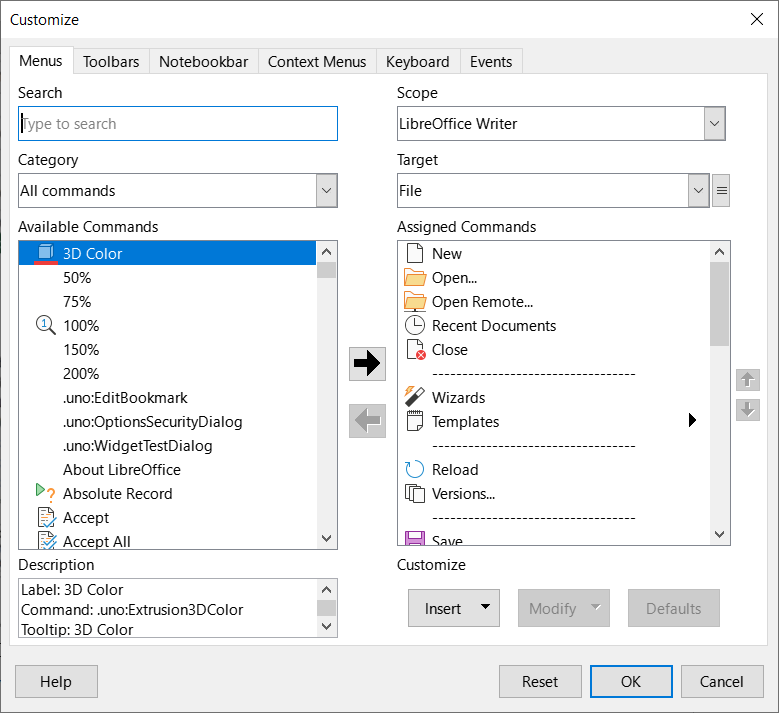Click the Close document icon

(416, 349)
